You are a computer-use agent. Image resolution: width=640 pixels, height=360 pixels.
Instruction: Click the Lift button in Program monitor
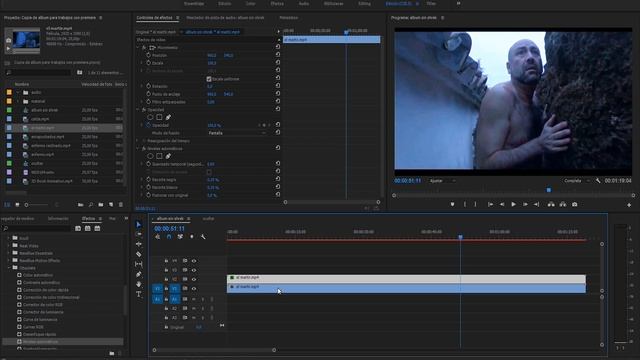coord(551,204)
